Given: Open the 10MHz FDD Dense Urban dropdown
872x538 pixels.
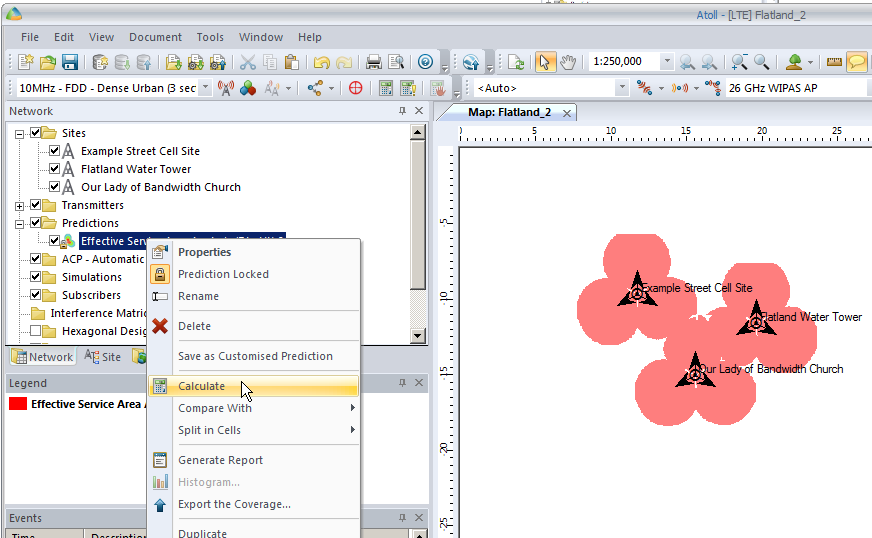Looking at the screenshot, I should (x=205, y=88).
